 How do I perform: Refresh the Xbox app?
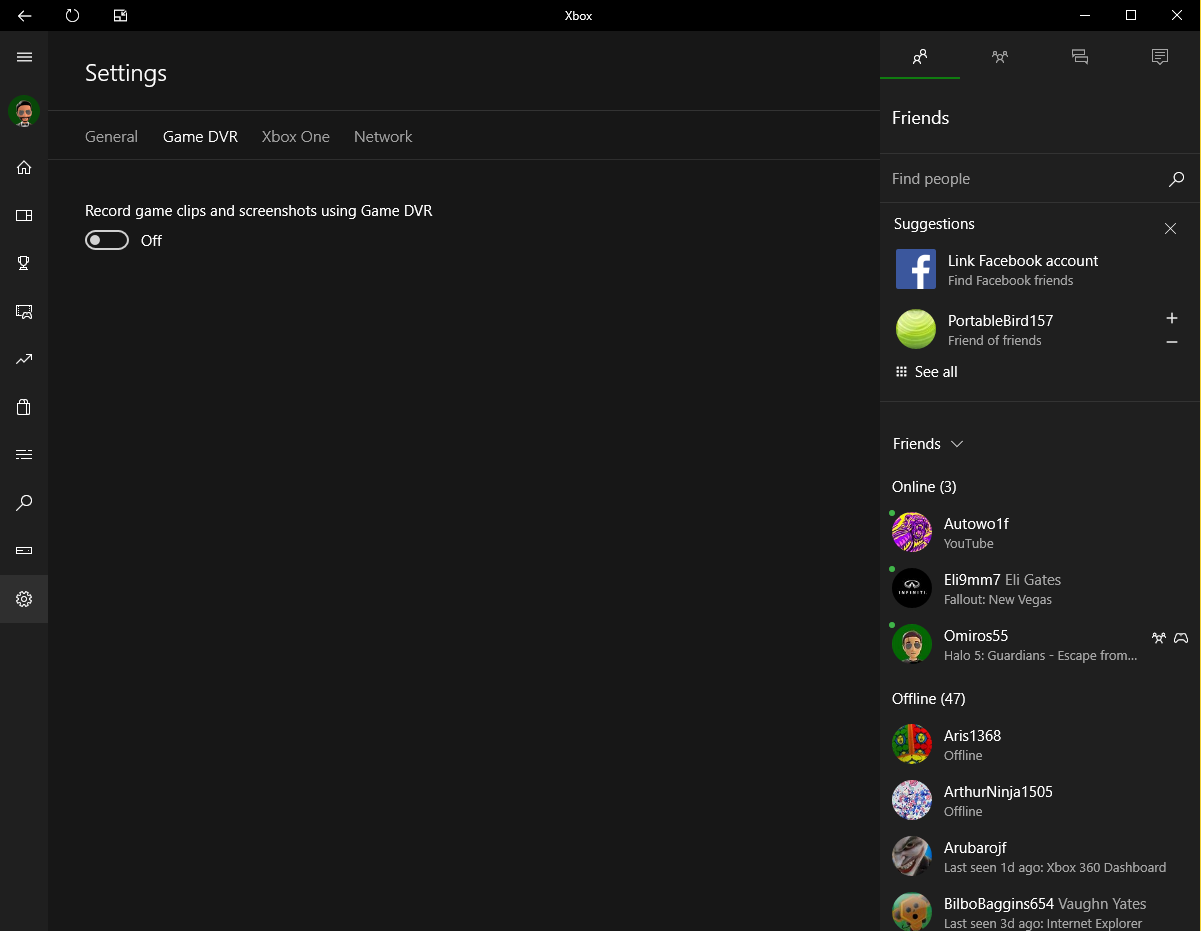click(x=72, y=15)
